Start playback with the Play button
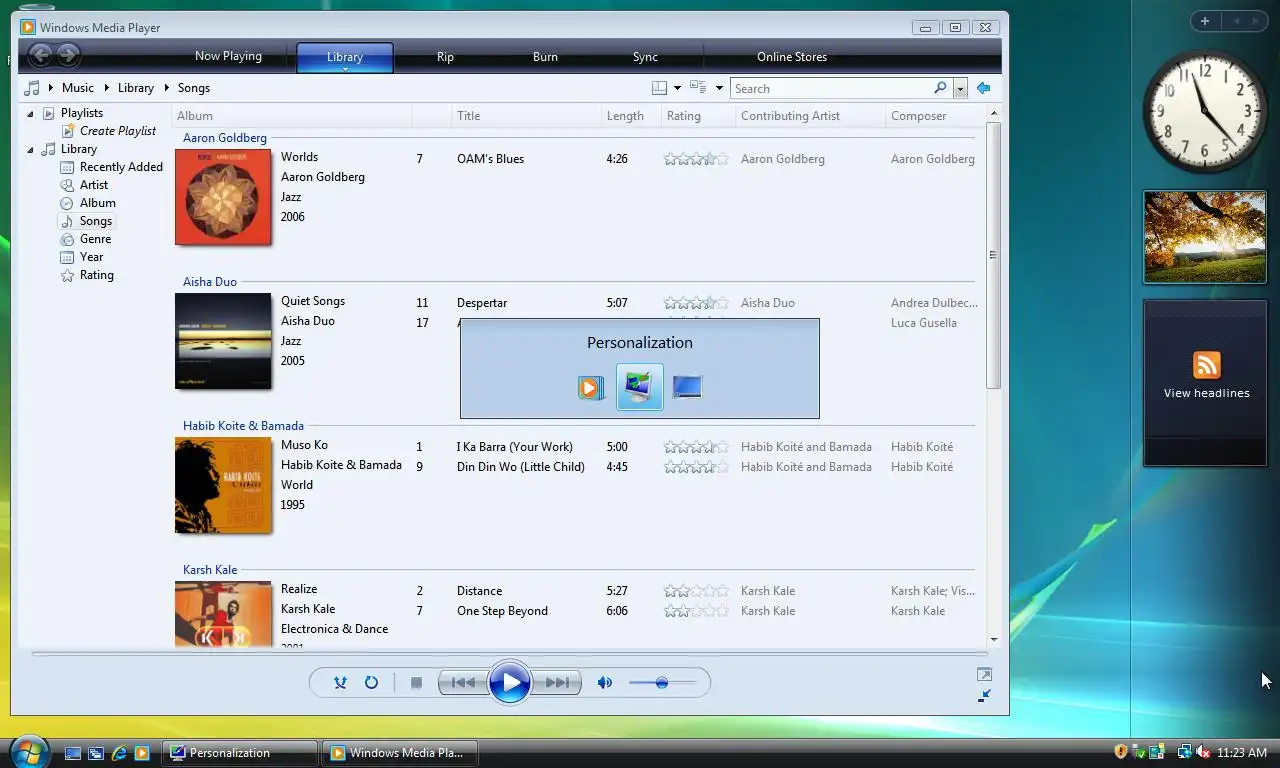This screenshot has width=1280, height=768. [510, 682]
